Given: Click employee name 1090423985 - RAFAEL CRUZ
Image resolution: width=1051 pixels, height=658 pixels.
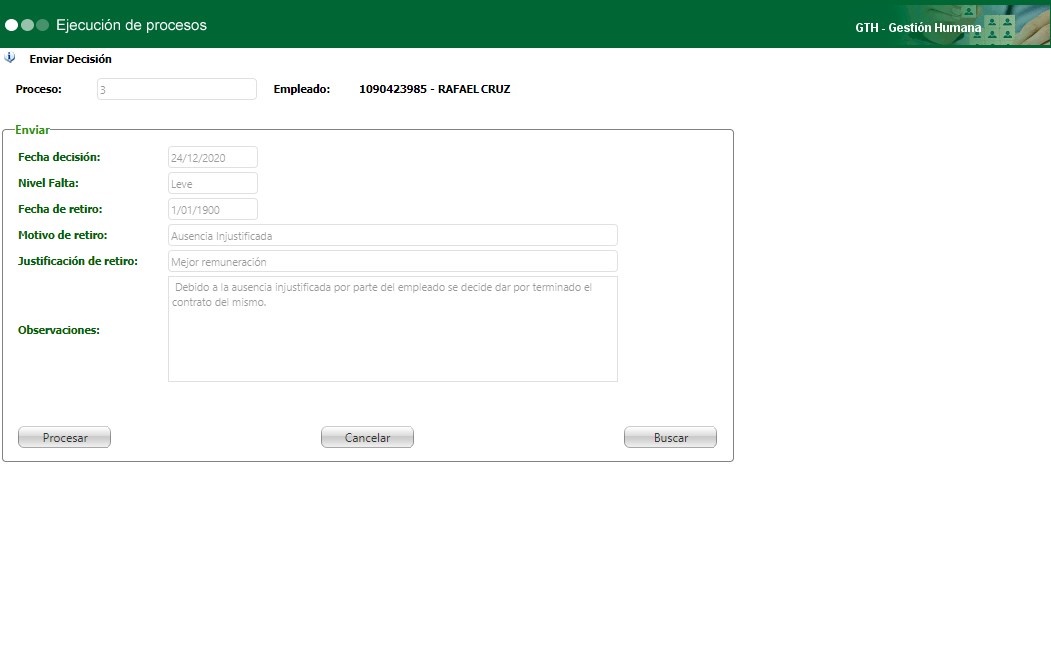Looking at the screenshot, I should [434, 89].
